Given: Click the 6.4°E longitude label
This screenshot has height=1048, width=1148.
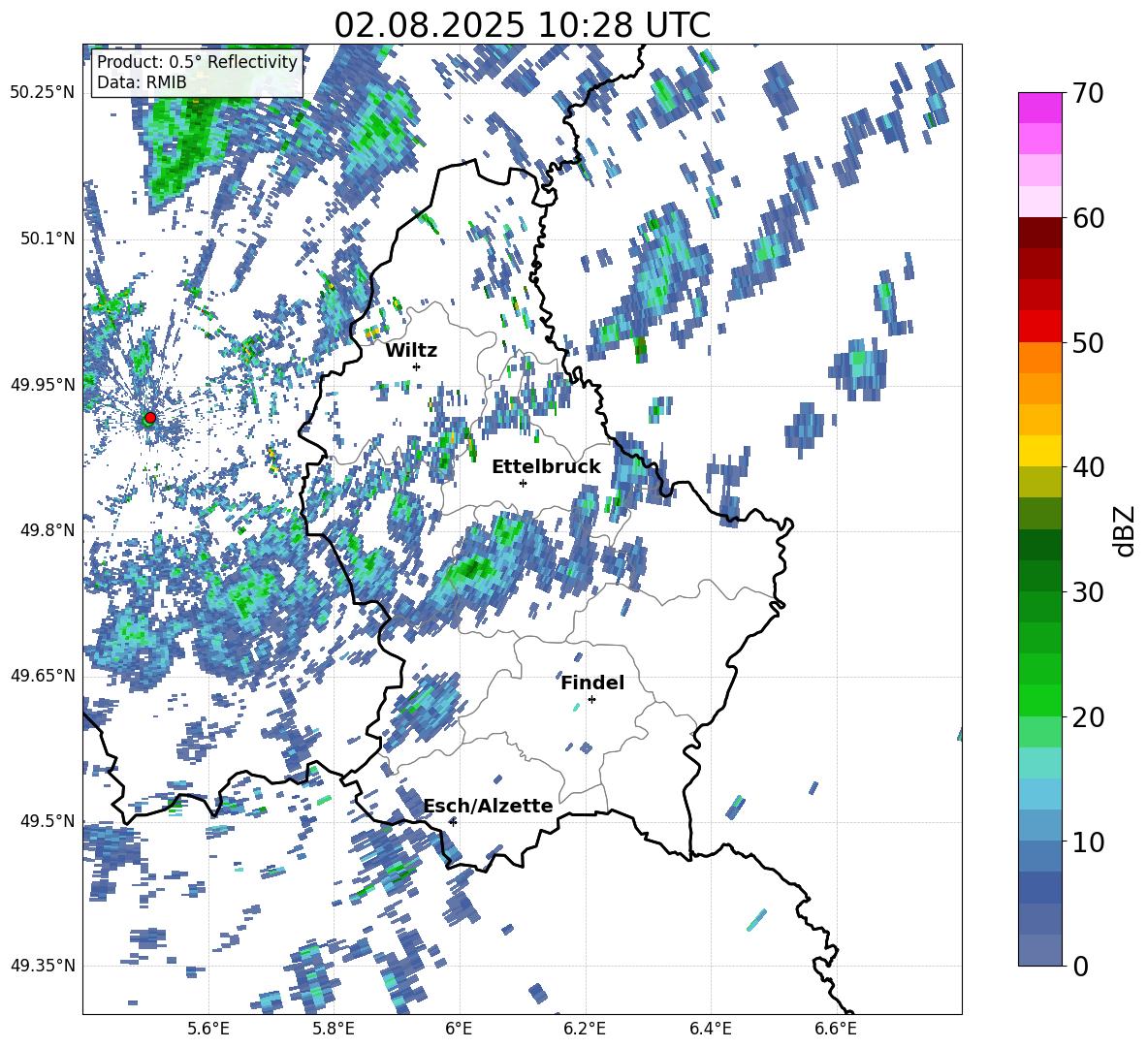Looking at the screenshot, I should [710, 1029].
